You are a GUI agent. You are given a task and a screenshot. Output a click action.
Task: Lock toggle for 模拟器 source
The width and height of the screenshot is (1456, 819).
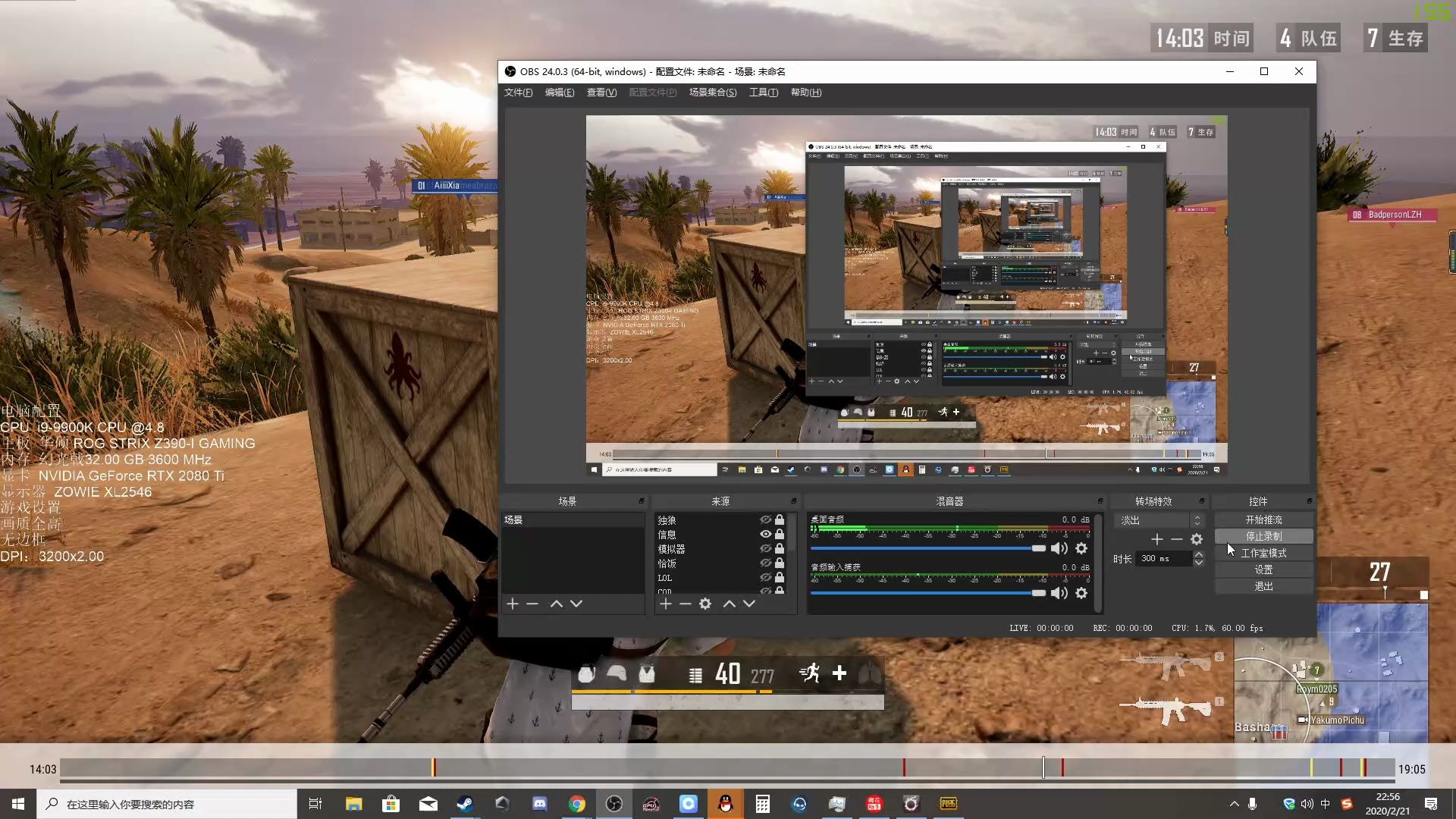[780, 549]
